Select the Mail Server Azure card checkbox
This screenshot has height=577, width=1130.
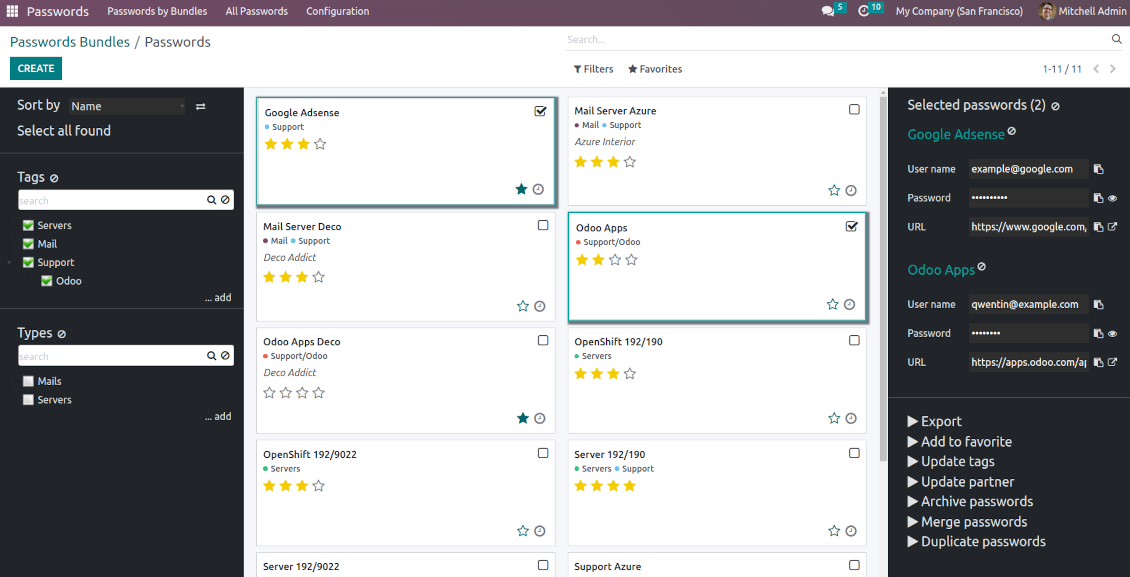coord(854,109)
